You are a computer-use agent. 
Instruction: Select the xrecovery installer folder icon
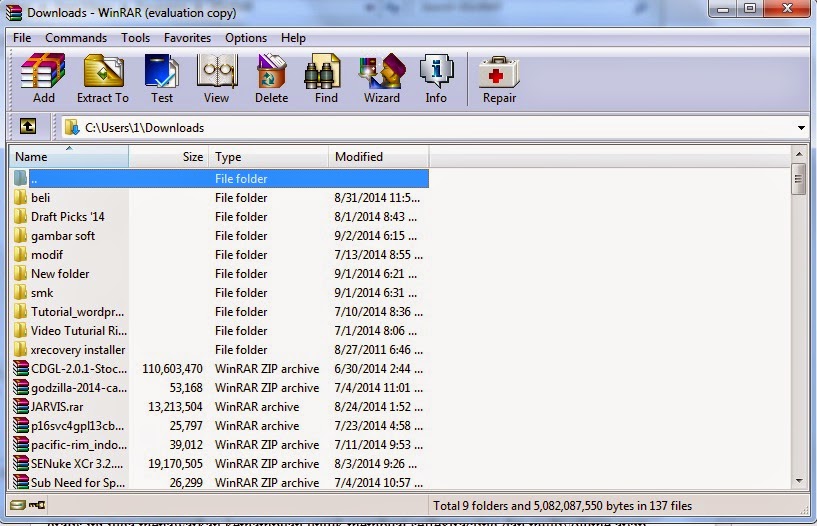click(x=20, y=349)
